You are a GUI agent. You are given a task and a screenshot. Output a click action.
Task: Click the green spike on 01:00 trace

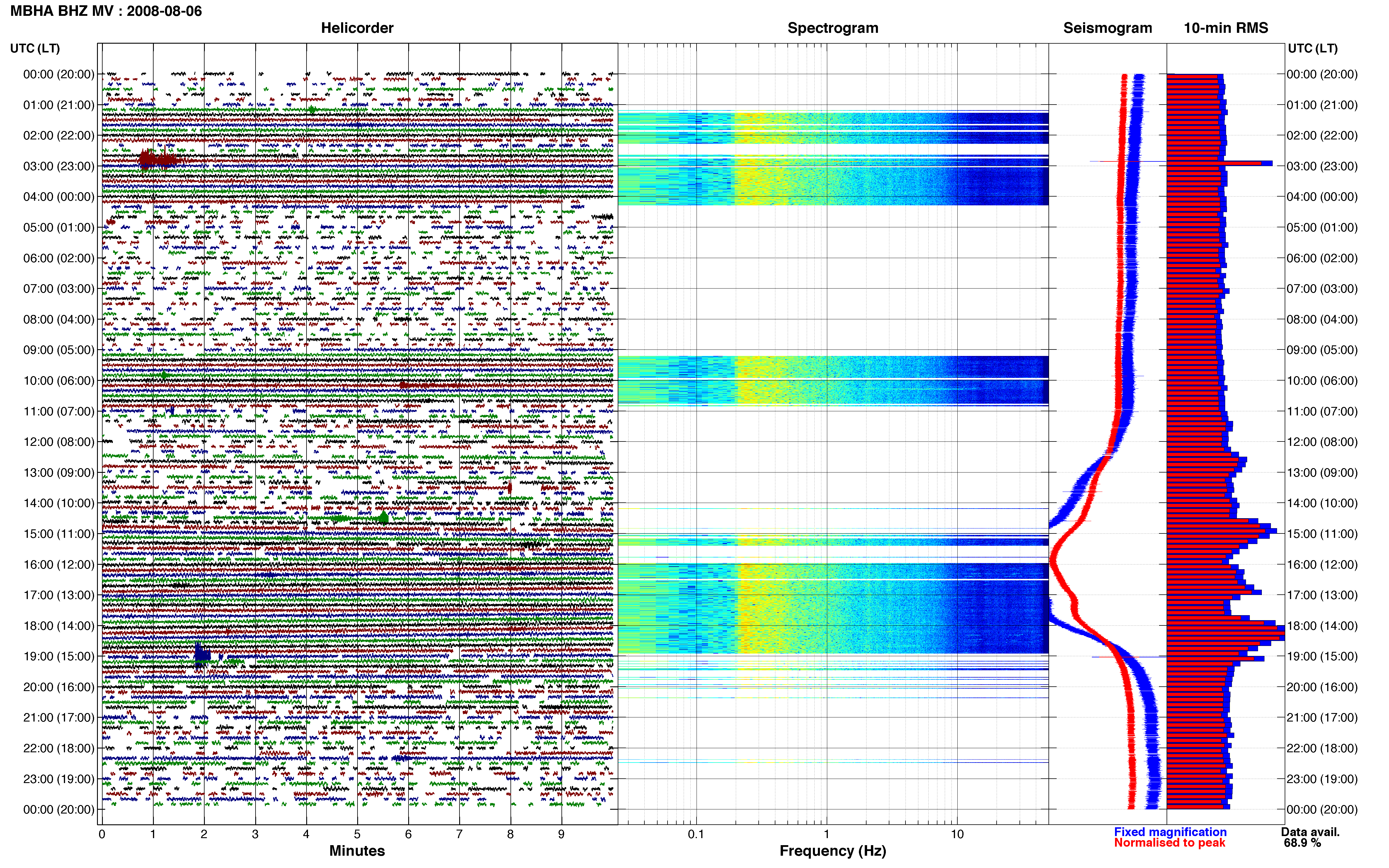(311, 109)
